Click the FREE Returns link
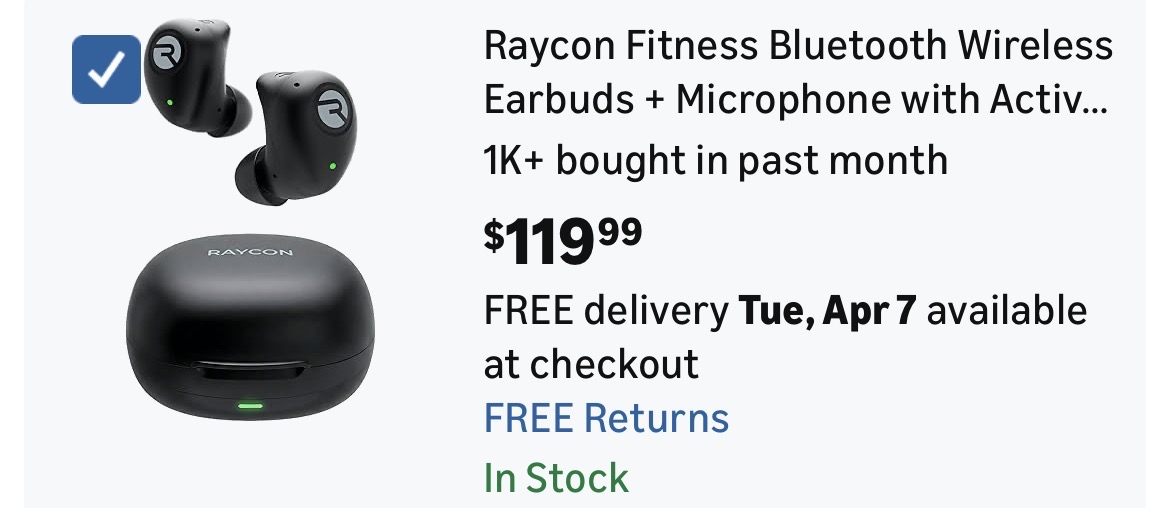The height and width of the screenshot is (508, 1170). [607, 418]
